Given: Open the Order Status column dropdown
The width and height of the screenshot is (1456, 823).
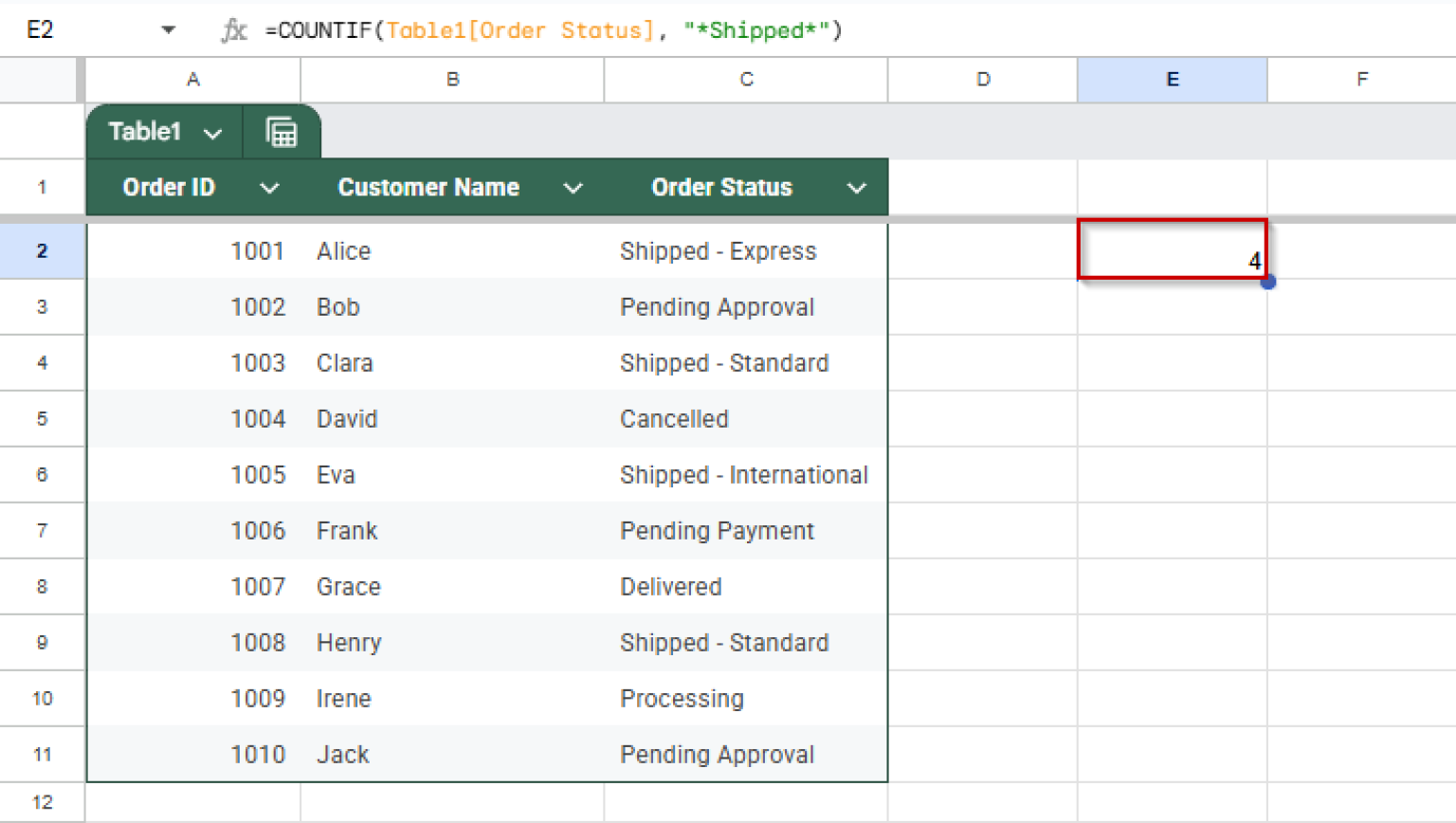Looking at the screenshot, I should pos(856,187).
